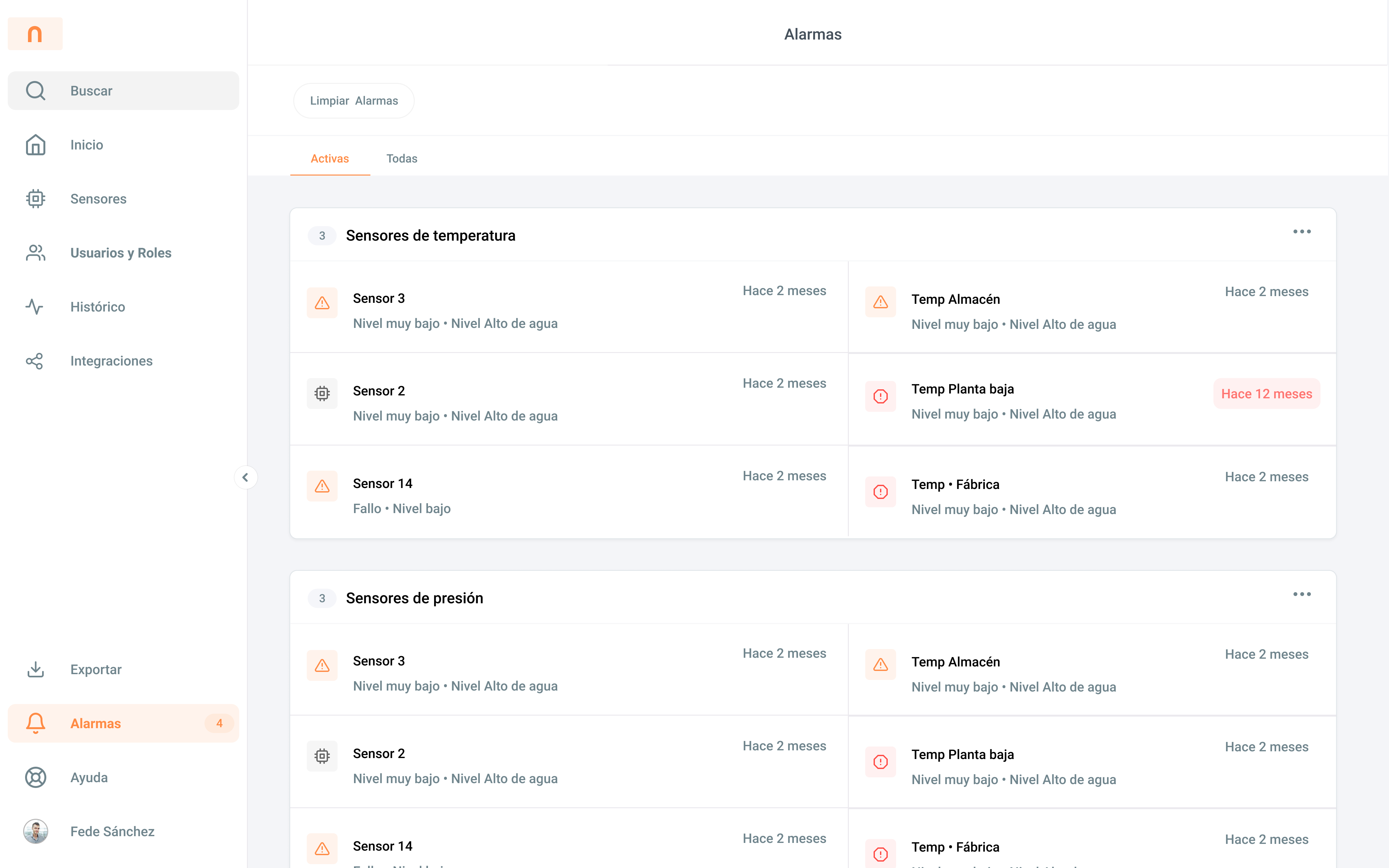Click warning triangle icon for Temp Almacén temperature
1389x868 pixels.
[x=880, y=302]
